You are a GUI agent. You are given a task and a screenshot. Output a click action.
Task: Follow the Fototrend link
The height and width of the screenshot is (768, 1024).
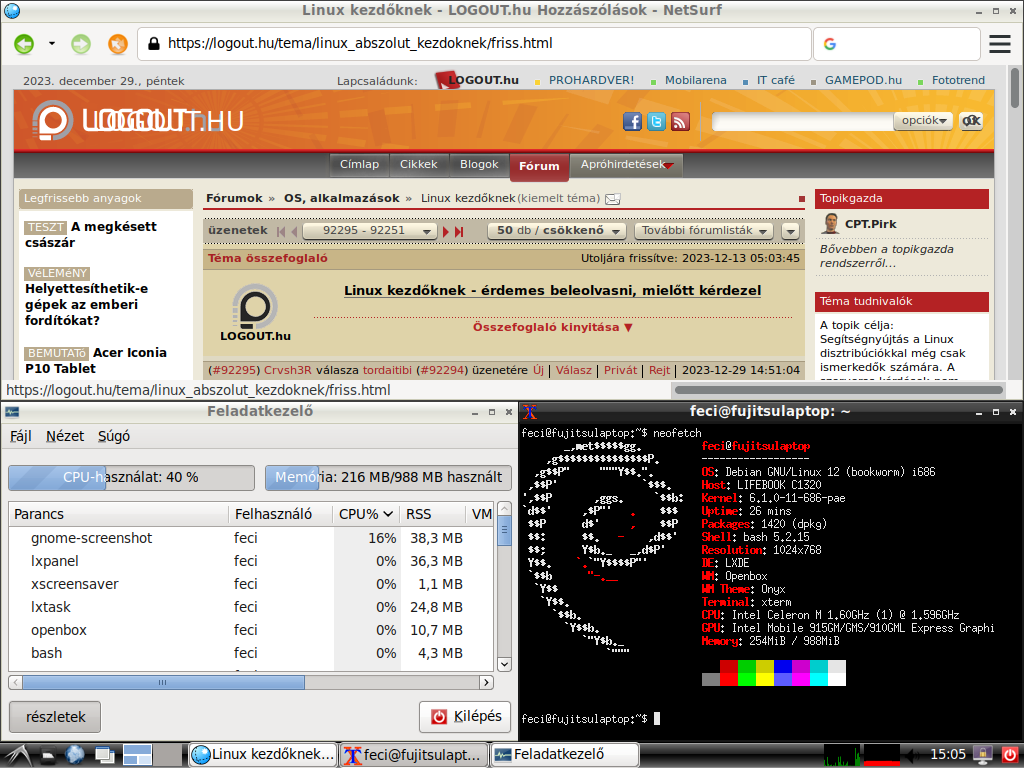[958, 80]
